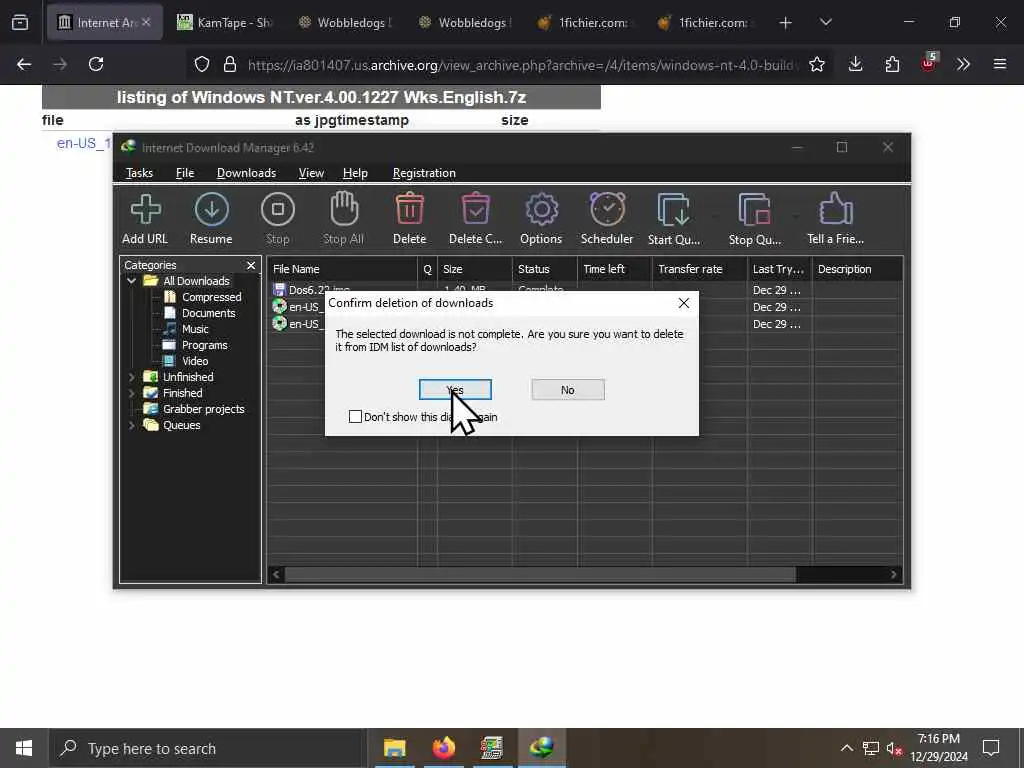This screenshot has height=768, width=1024.
Task: Open the Help menu in IDM
Action: click(x=355, y=173)
